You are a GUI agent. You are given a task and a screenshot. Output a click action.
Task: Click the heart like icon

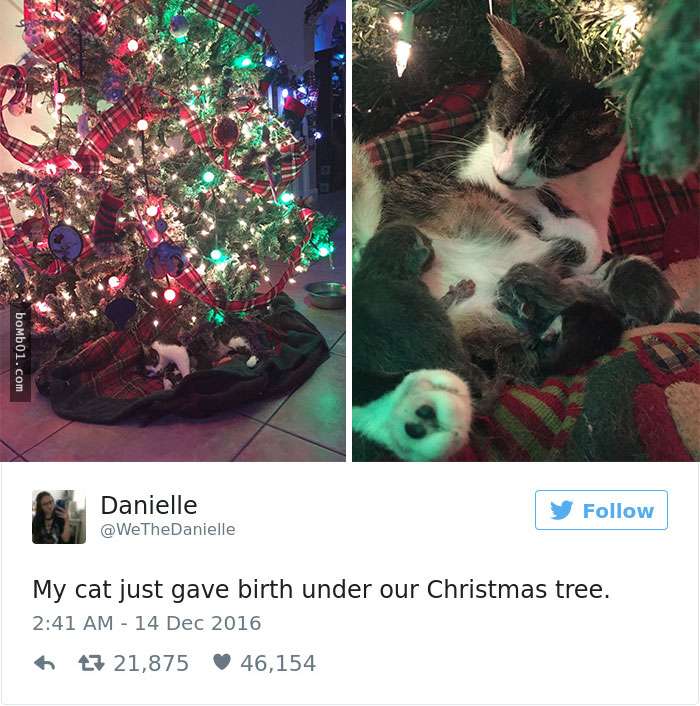221,662
